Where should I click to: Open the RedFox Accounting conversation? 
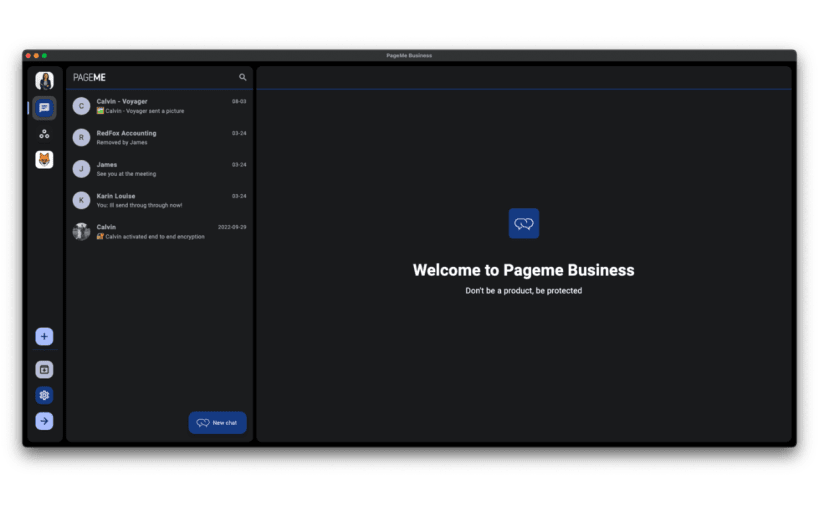159,137
